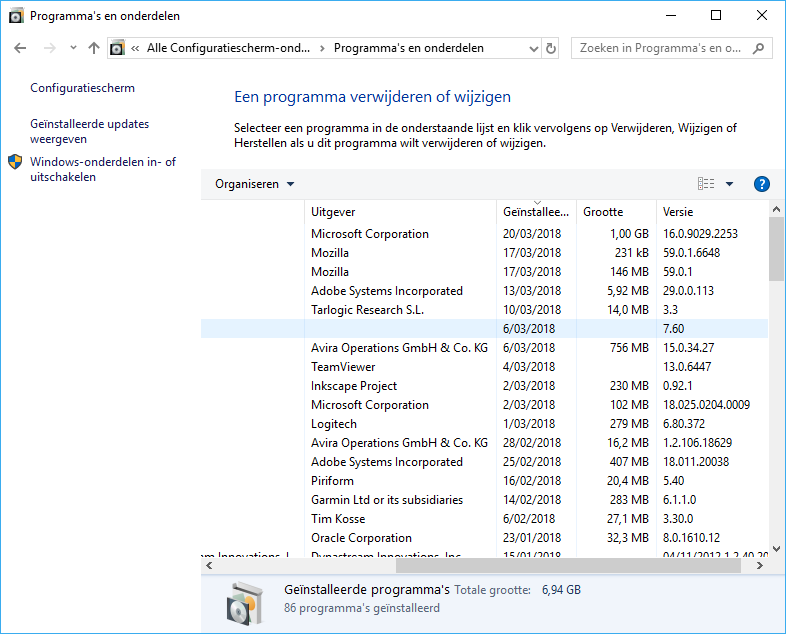The image size is (786, 634).
Task: Sort by Grootte column header
Action: tap(616, 212)
